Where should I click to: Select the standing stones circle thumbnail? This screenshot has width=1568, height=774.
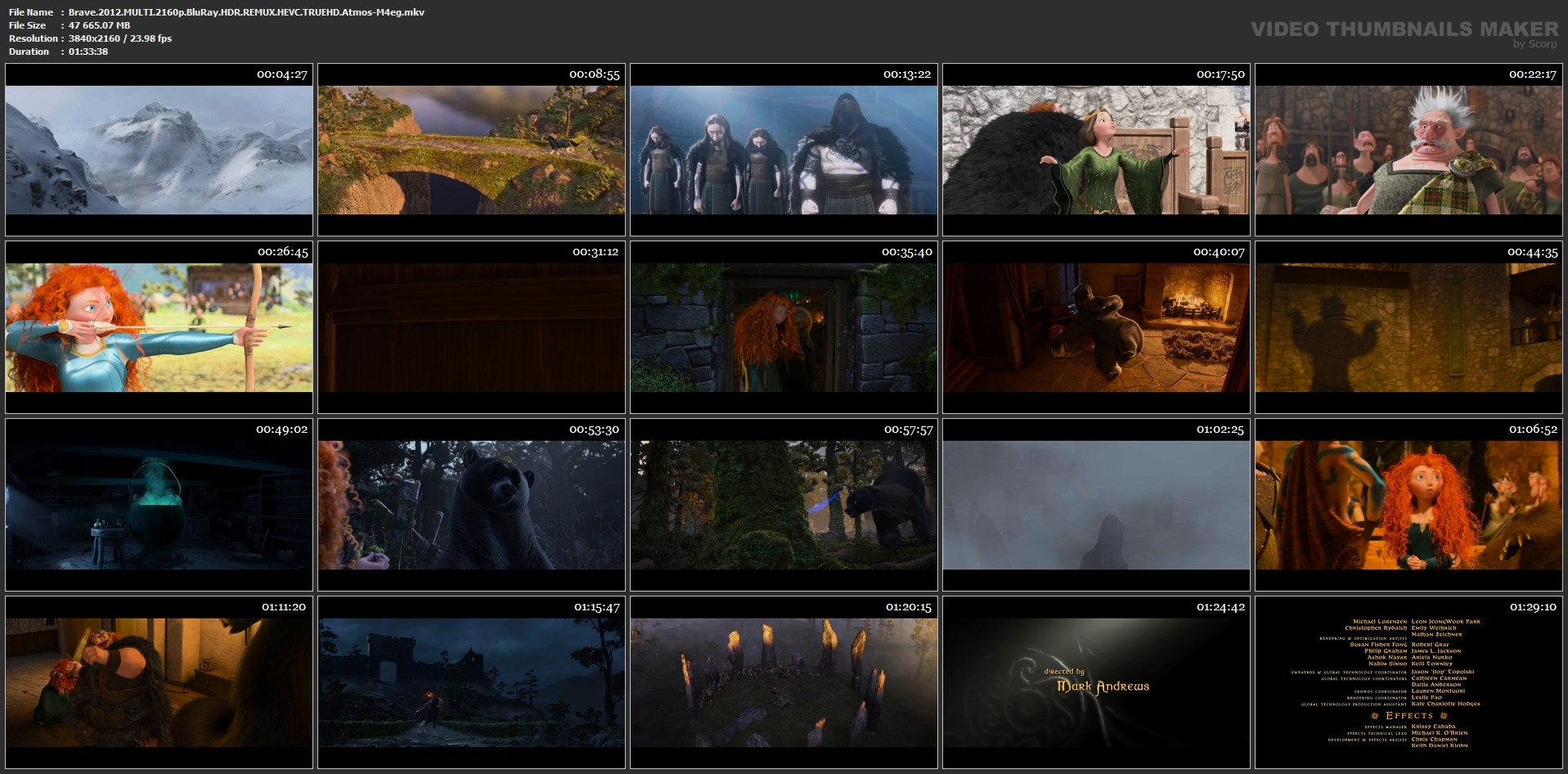pyautogui.click(x=784, y=682)
